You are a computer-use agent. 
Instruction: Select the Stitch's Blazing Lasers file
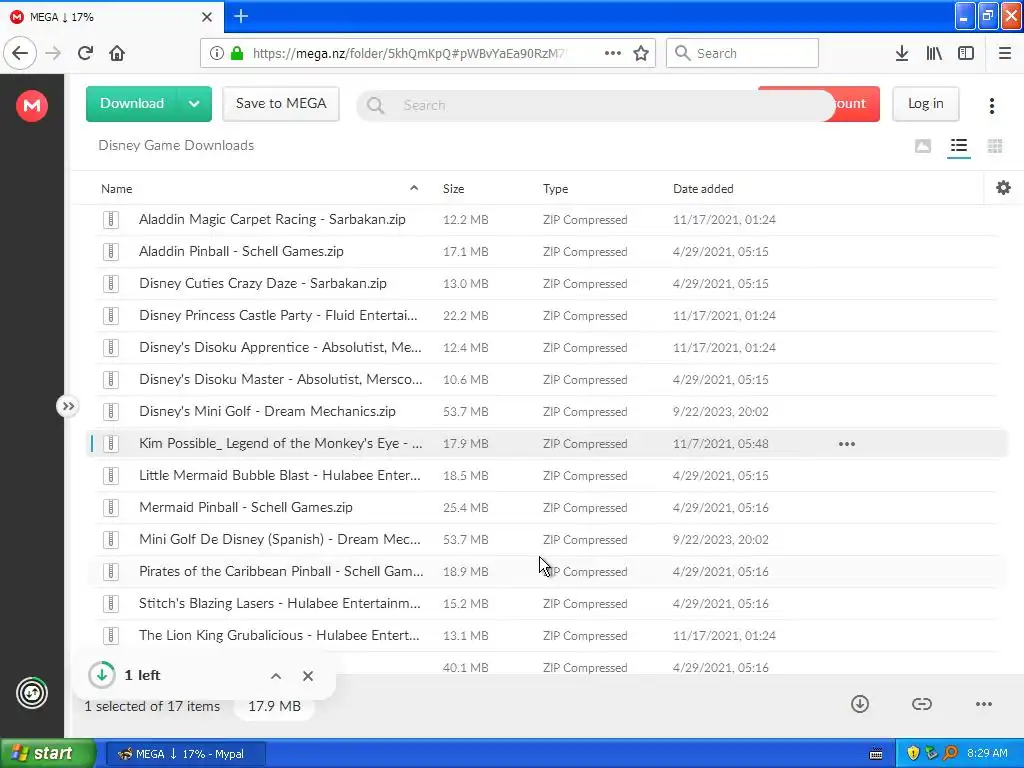545,603
